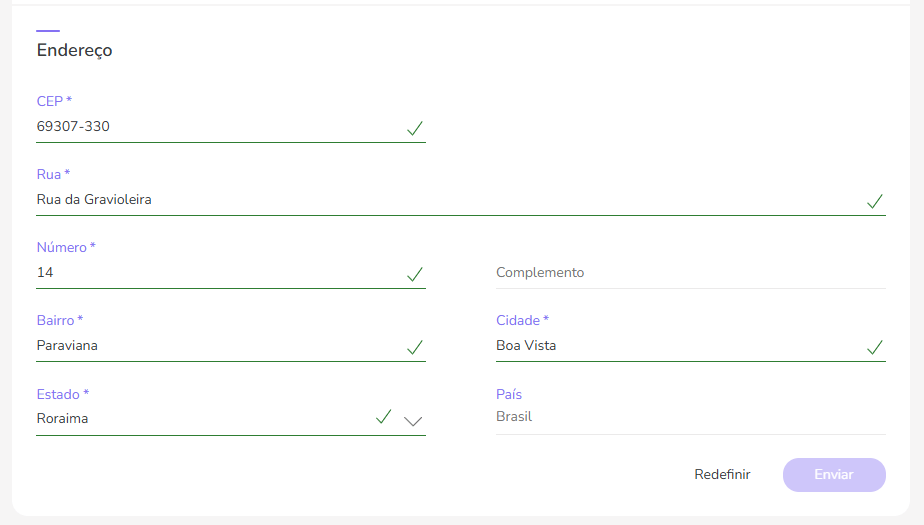Submit the form with Enviar button
This screenshot has height=525, width=924.
834,475
